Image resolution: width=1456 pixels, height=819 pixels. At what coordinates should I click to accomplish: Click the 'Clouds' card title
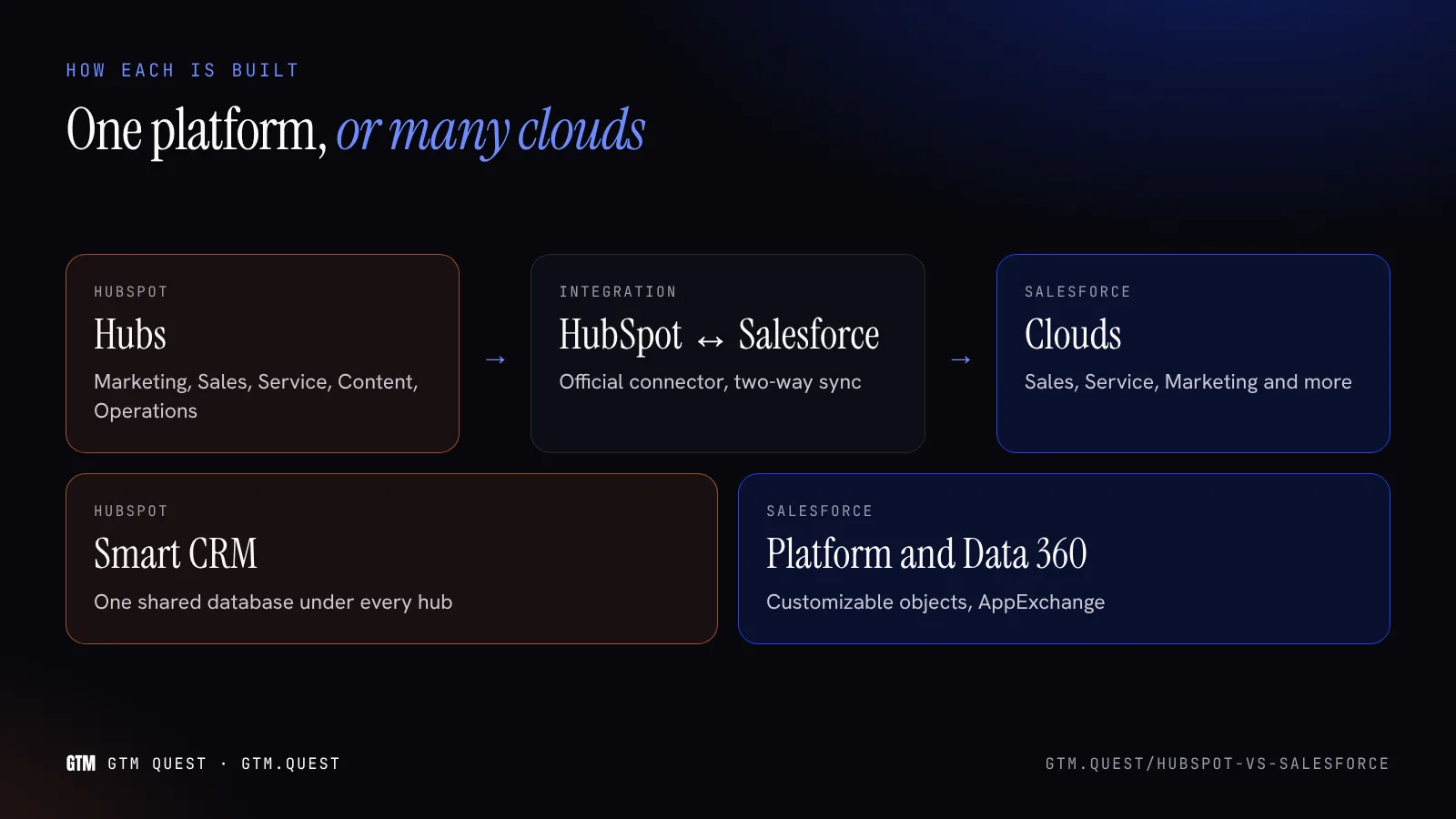click(1073, 334)
